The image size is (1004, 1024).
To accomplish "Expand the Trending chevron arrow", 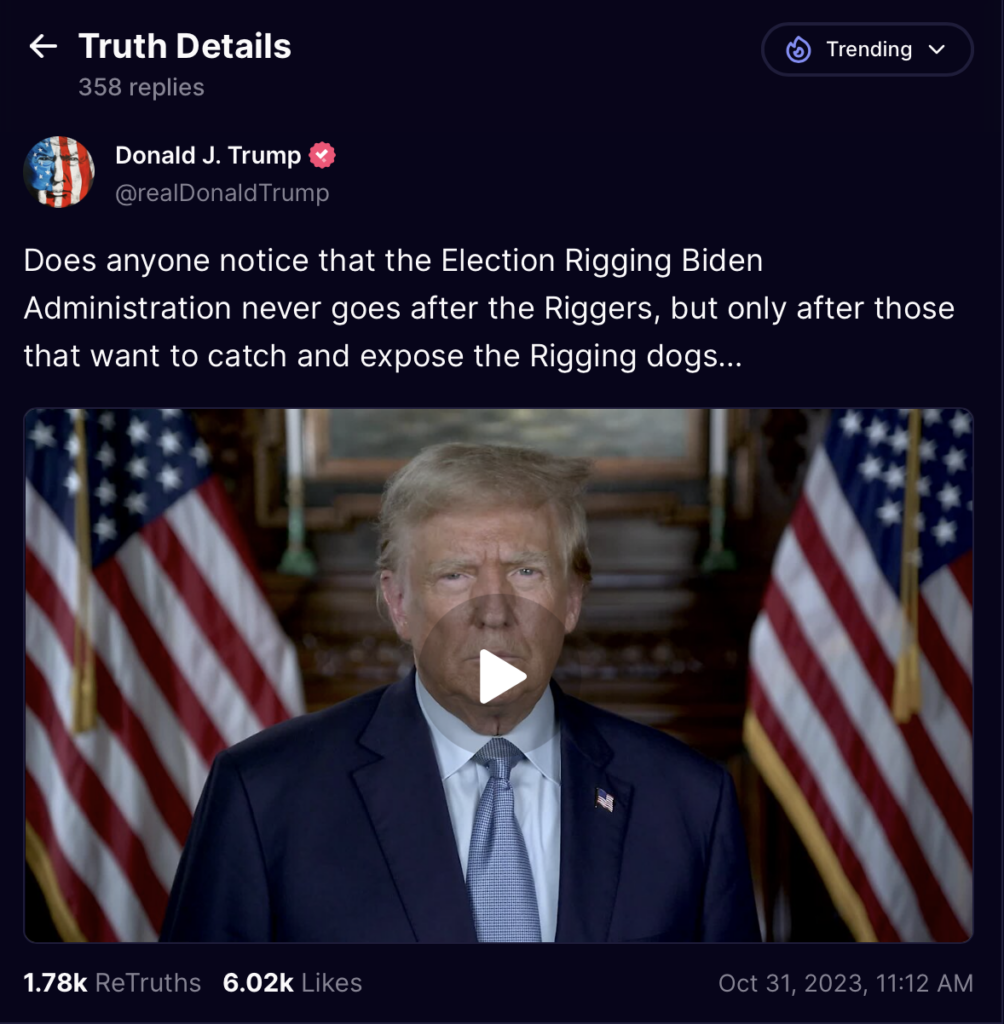I will (x=937, y=50).
